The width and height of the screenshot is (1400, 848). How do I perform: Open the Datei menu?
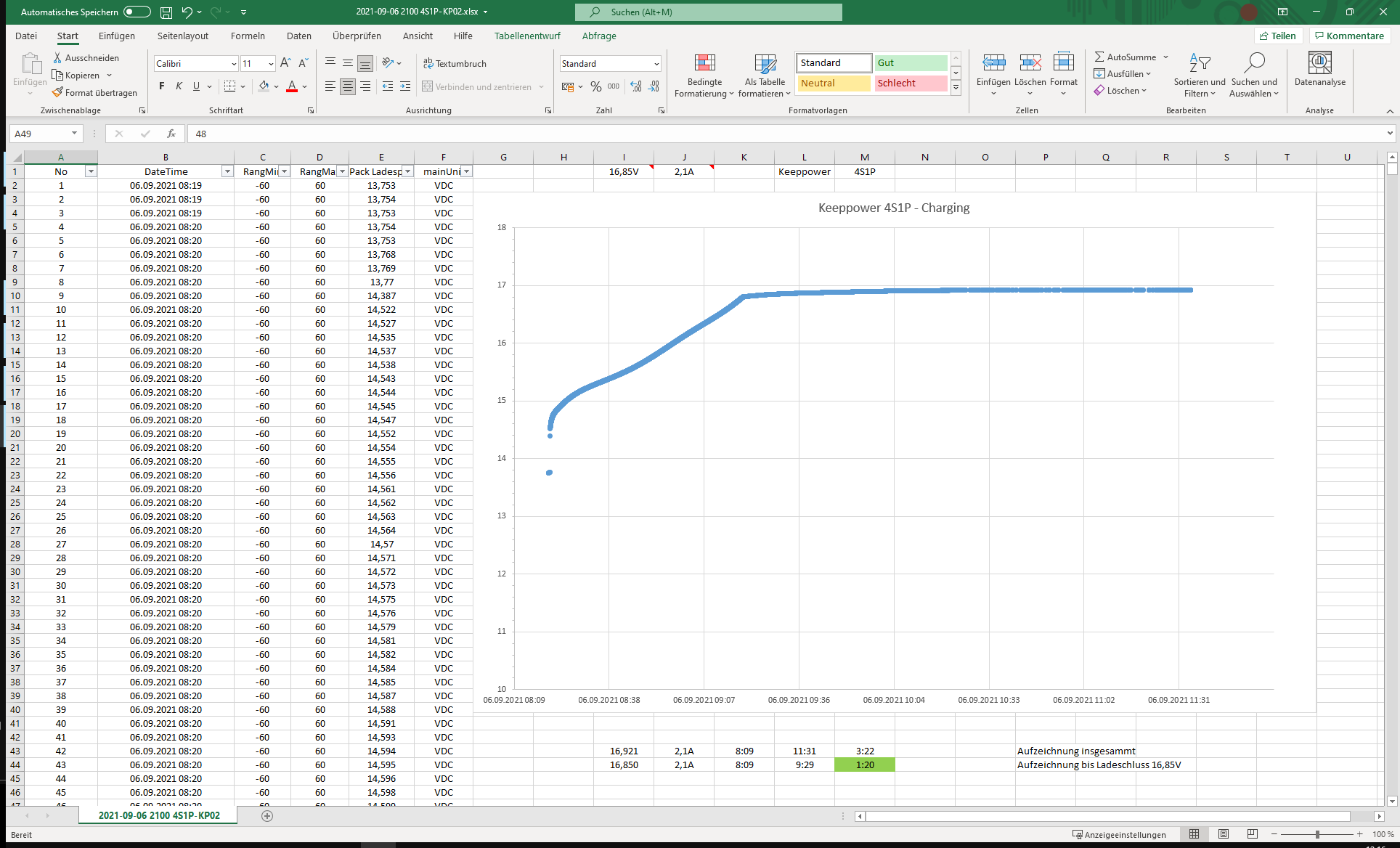click(26, 36)
